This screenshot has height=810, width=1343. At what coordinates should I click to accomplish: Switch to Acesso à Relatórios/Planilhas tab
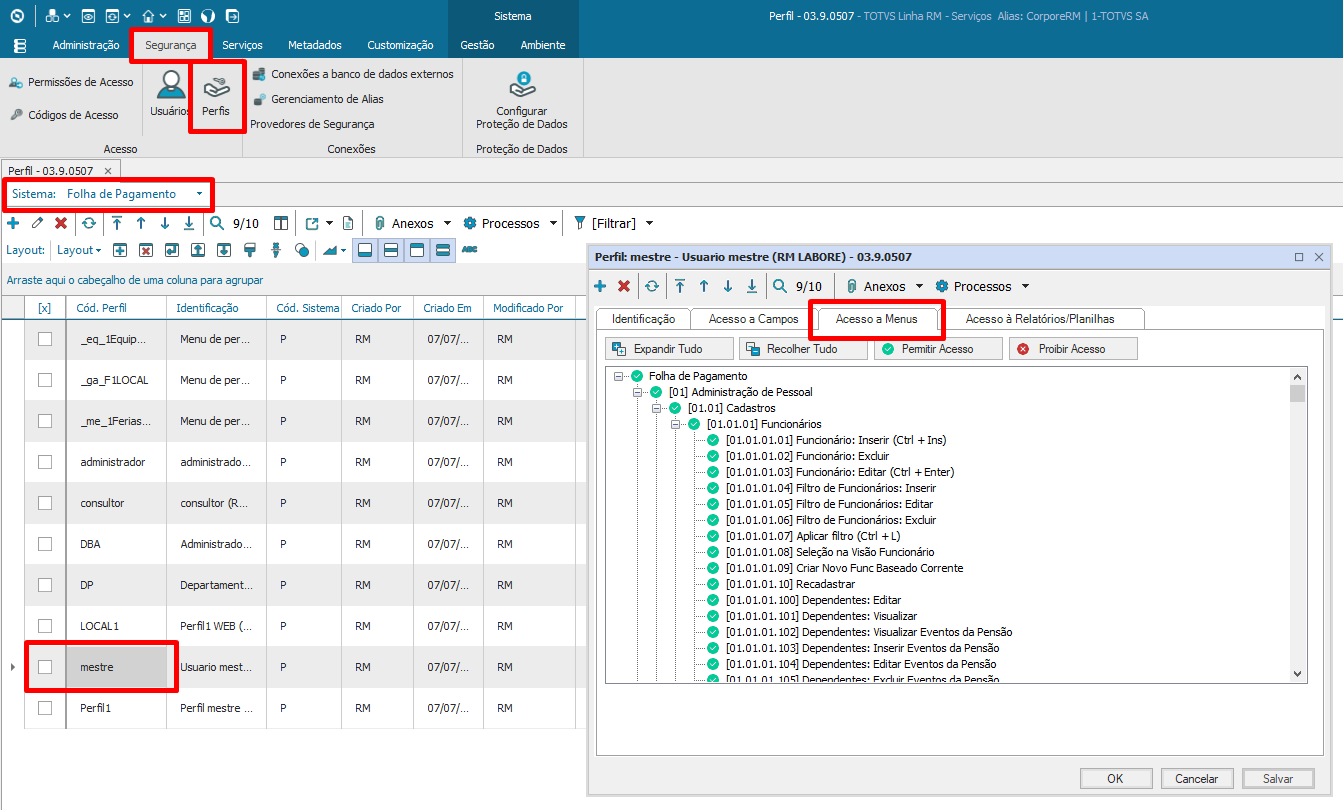pyautogui.click(x=1040, y=319)
